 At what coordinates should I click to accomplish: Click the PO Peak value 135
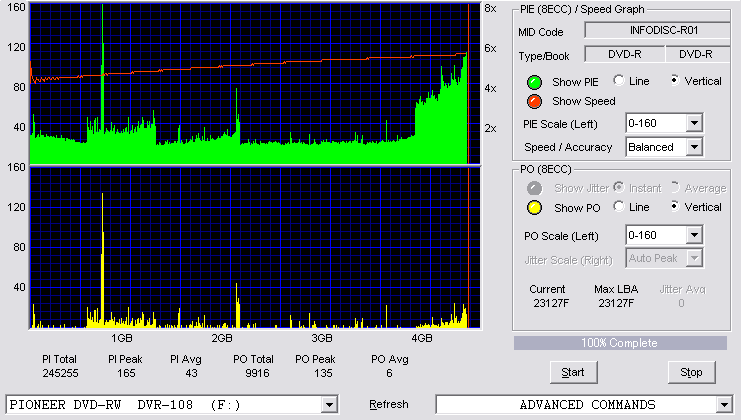(x=323, y=373)
